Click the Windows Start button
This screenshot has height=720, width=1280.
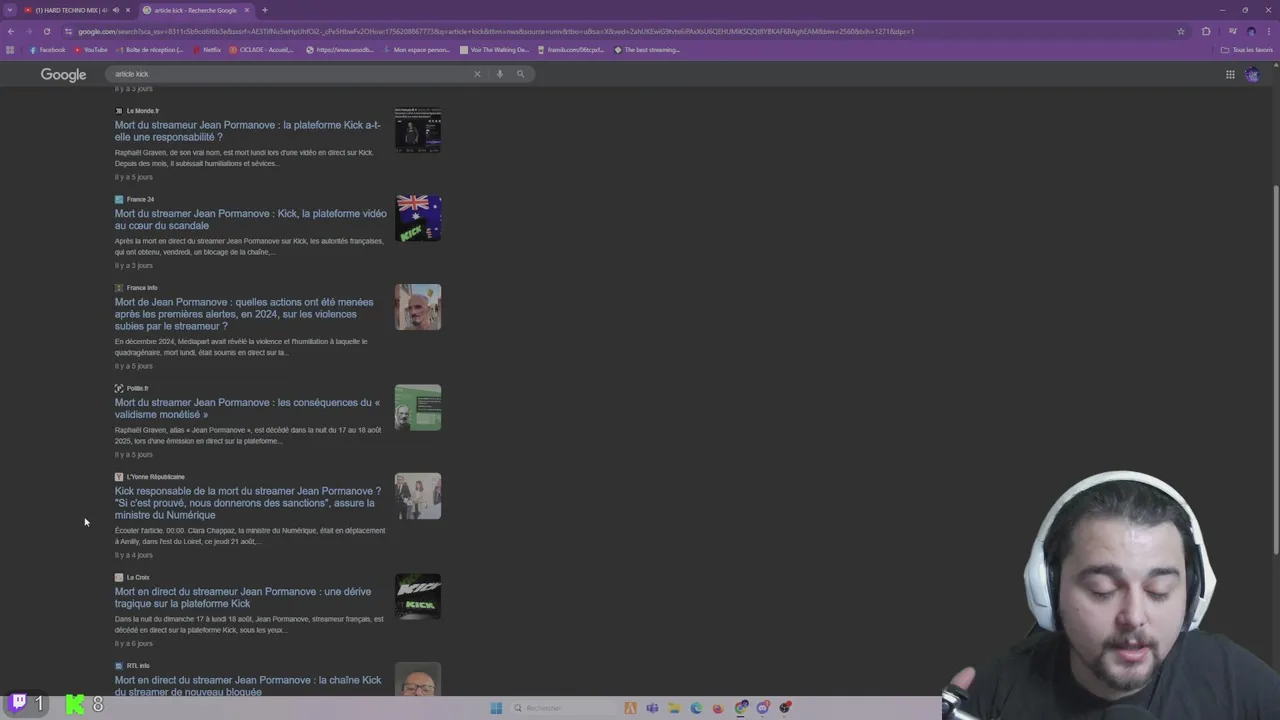[496, 708]
